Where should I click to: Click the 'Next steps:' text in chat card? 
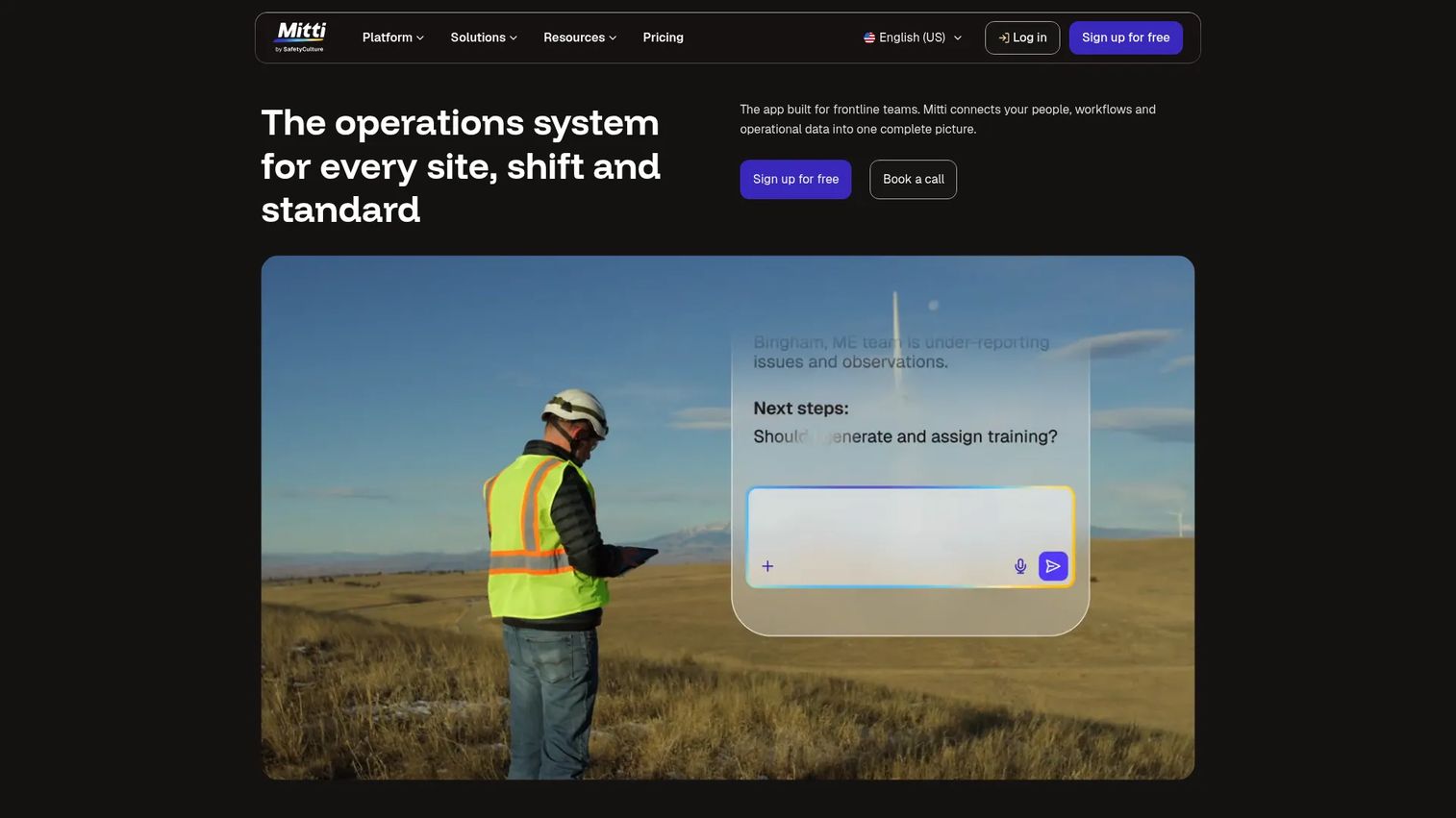801,409
